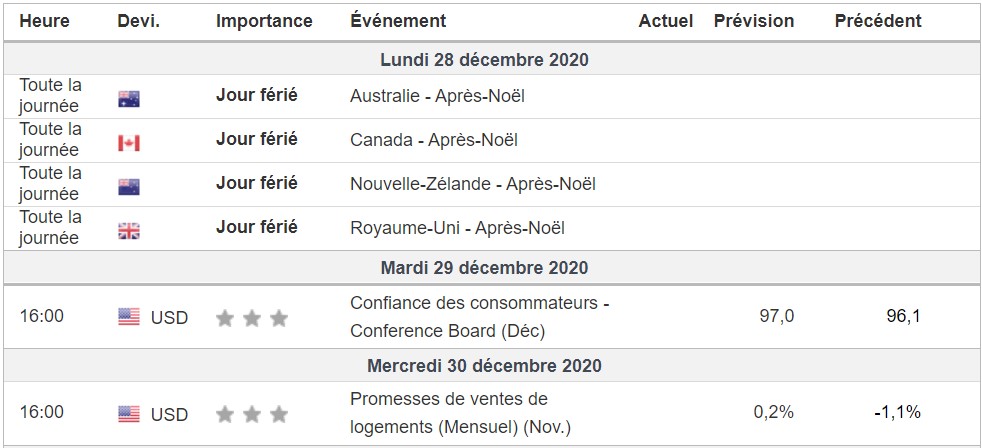Click the Précédent column header
This screenshot has width=982, height=448.
coord(878,21)
